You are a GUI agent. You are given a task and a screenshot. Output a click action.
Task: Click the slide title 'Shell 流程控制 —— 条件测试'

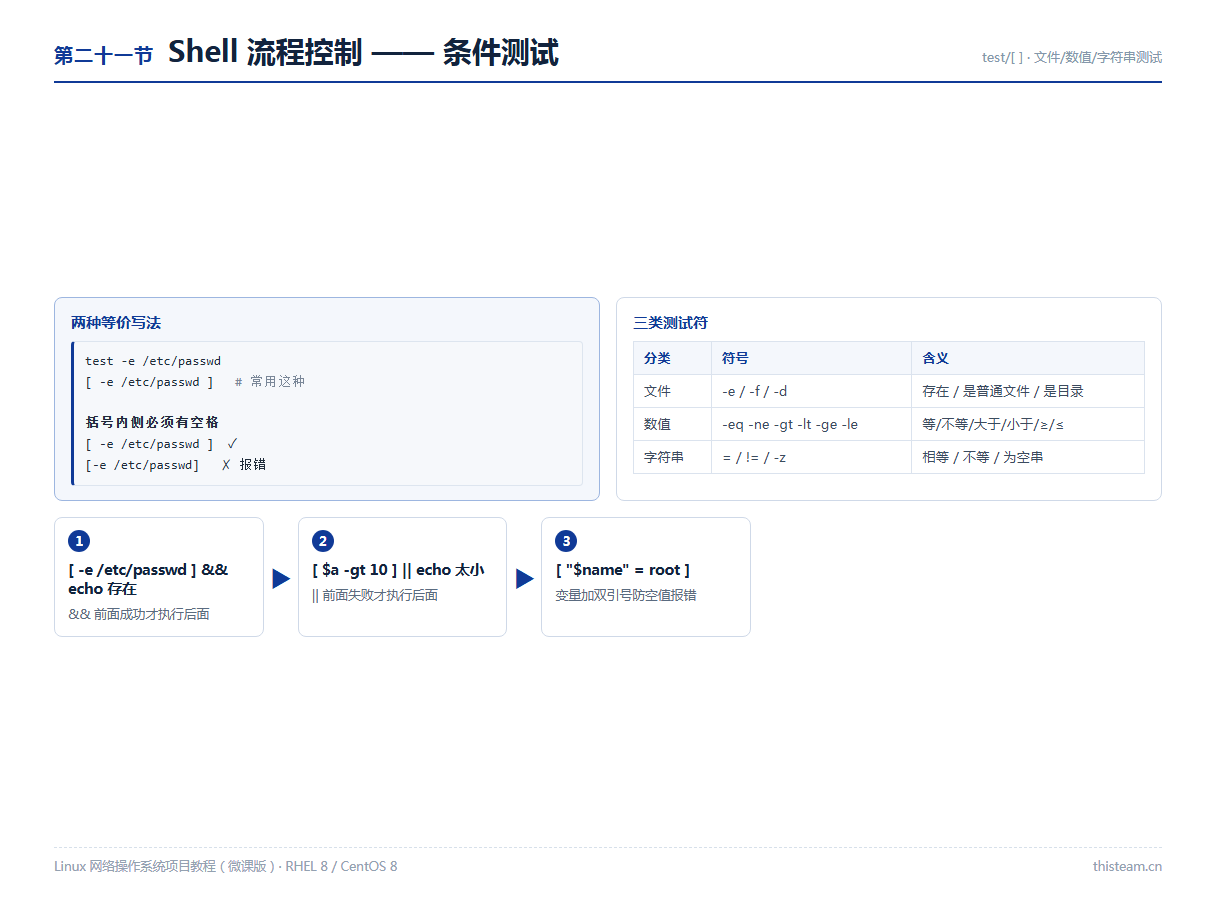[x=363, y=52]
